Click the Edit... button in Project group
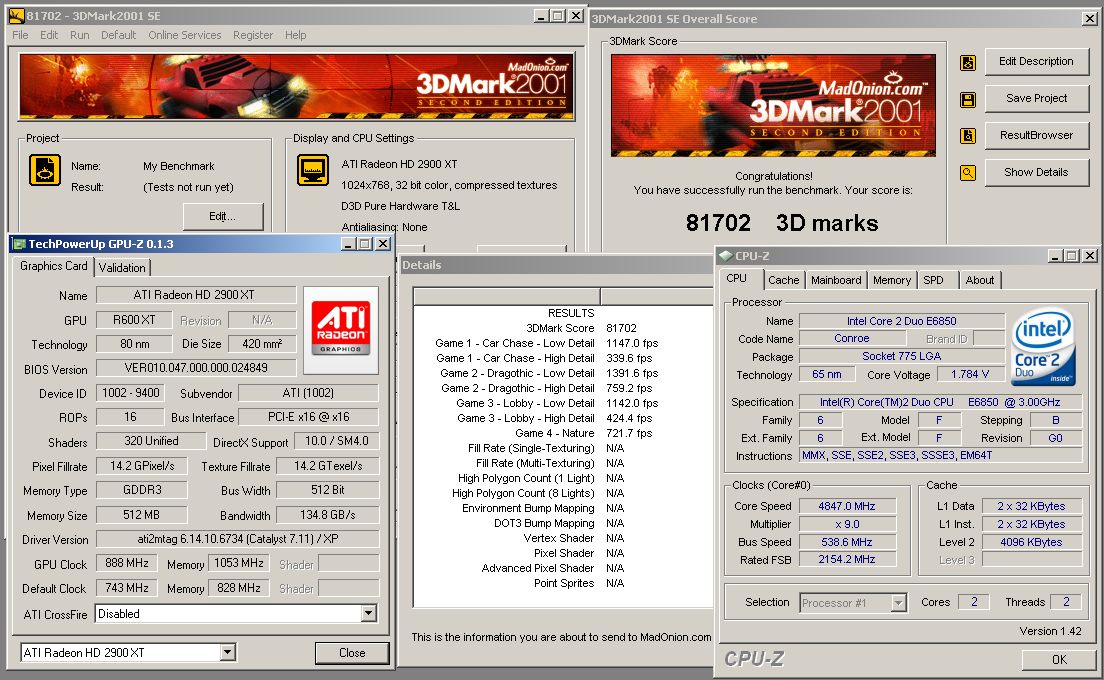Image resolution: width=1104 pixels, height=680 pixels. 222,216
